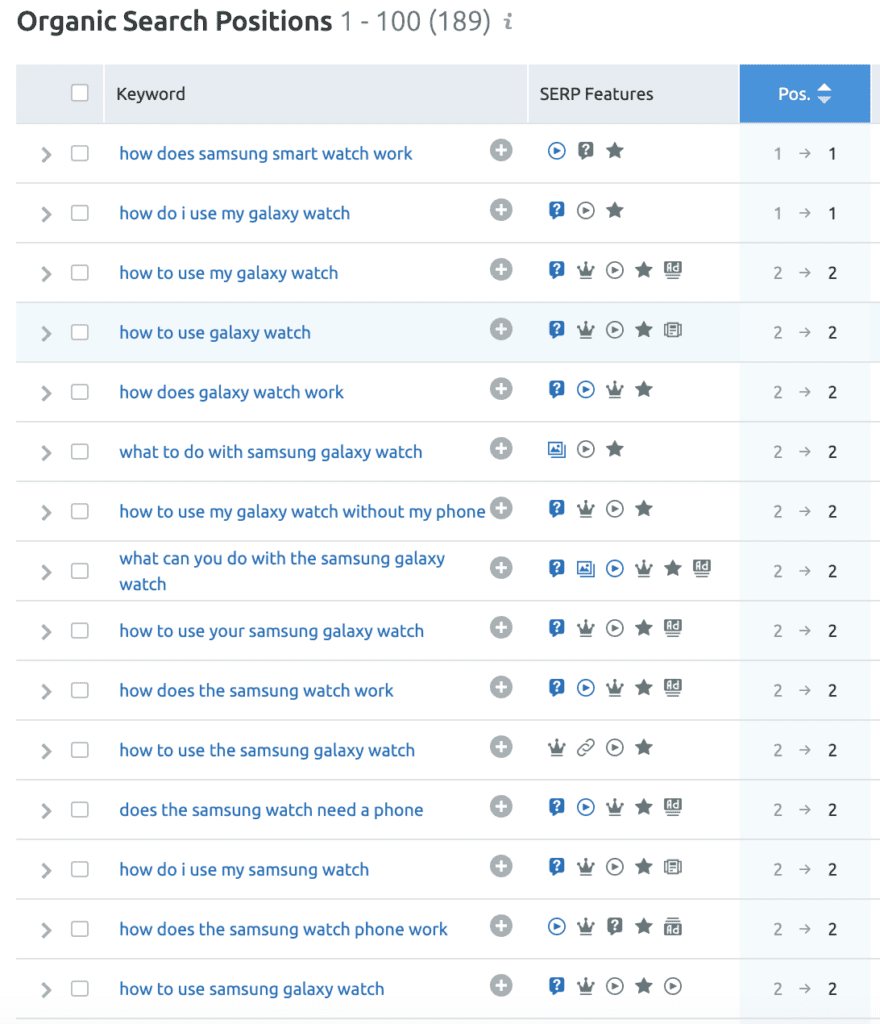Expand row 'how to use galaxy watch'
The width and height of the screenshot is (880, 1024).
point(46,334)
